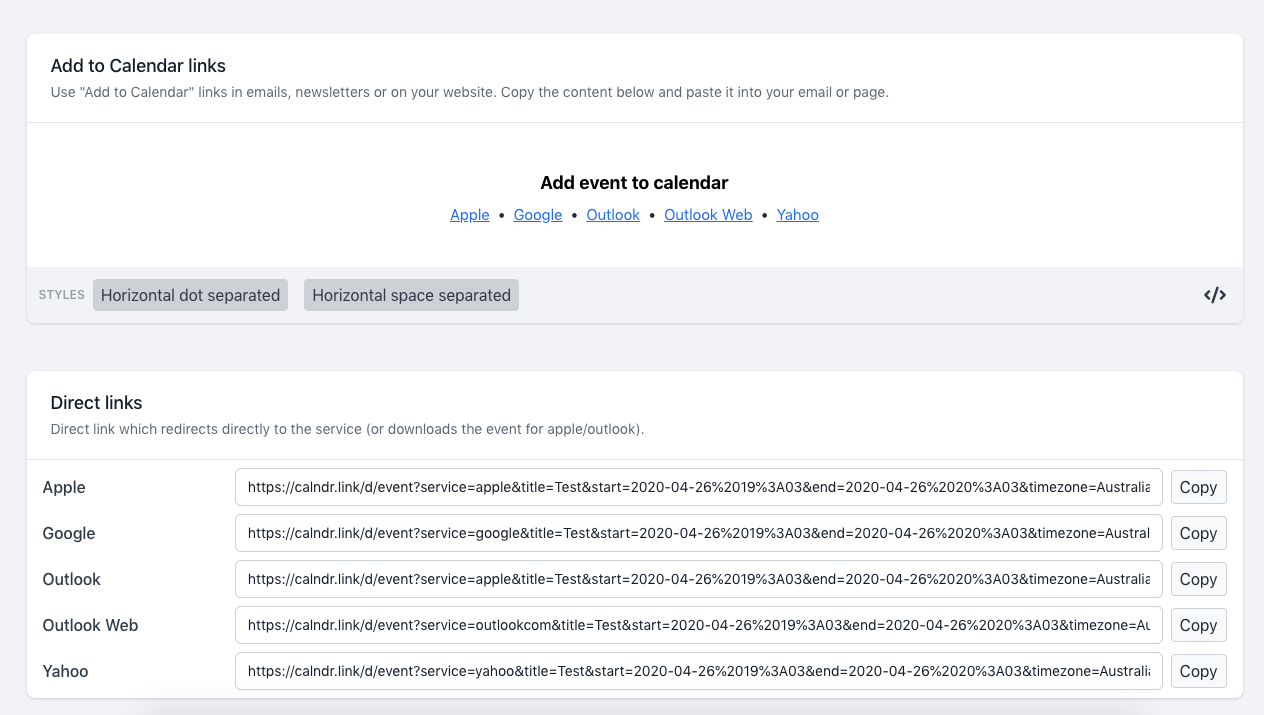The height and width of the screenshot is (715, 1264).
Task: Click the Outlook direct link URL field
Action: (x=698, y=579)
